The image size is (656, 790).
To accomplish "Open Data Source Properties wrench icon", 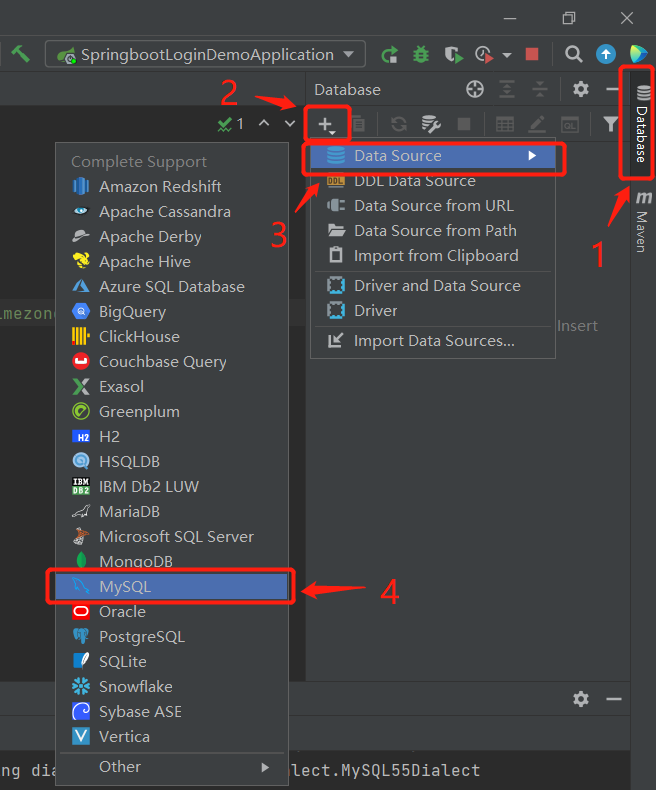I will tap(431, 124).
